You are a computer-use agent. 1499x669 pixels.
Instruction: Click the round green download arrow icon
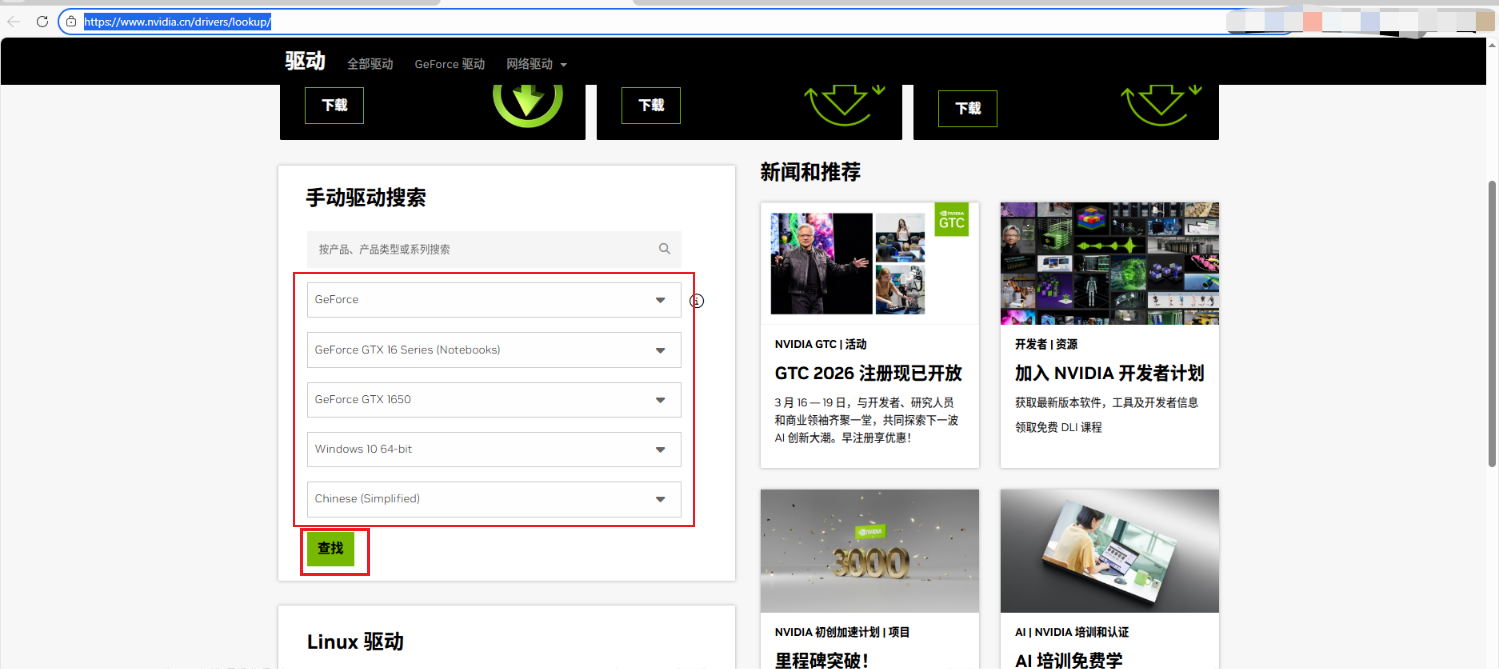(x=527, y=104)
